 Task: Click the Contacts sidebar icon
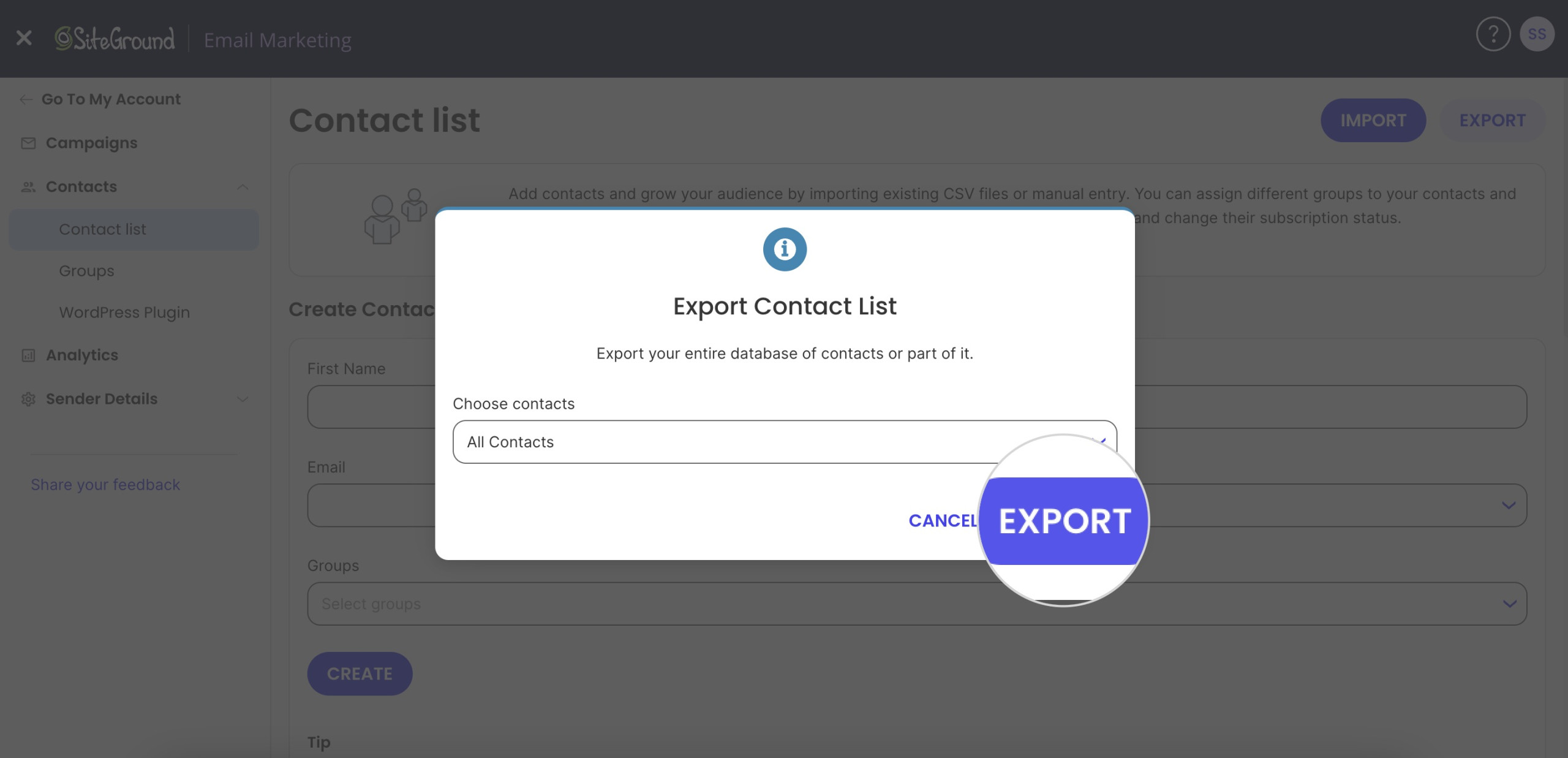tap(27, 185)
